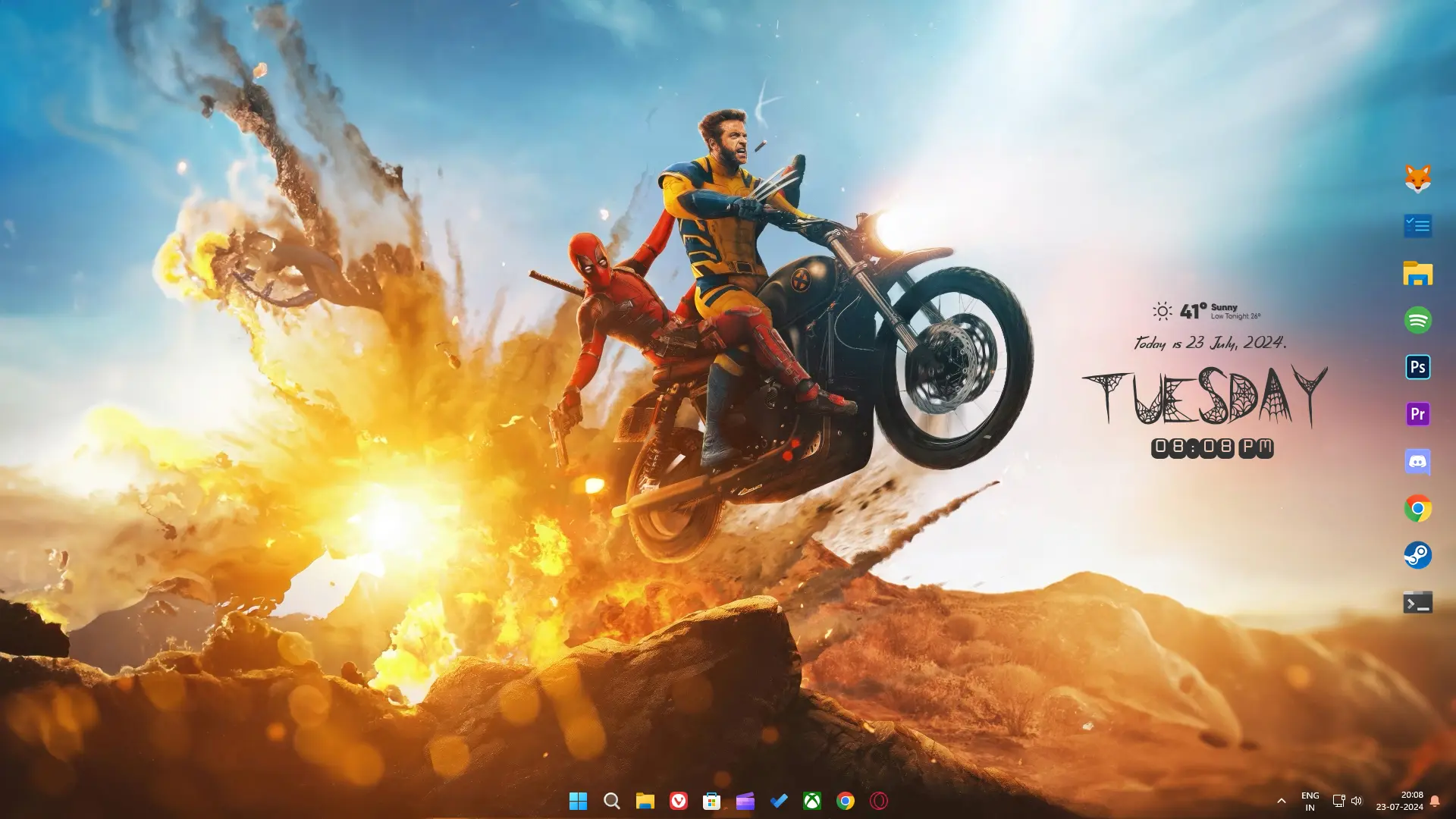Open the Opera browser from the taskbar
The image size is (1456, 819).
click(879, 801)
